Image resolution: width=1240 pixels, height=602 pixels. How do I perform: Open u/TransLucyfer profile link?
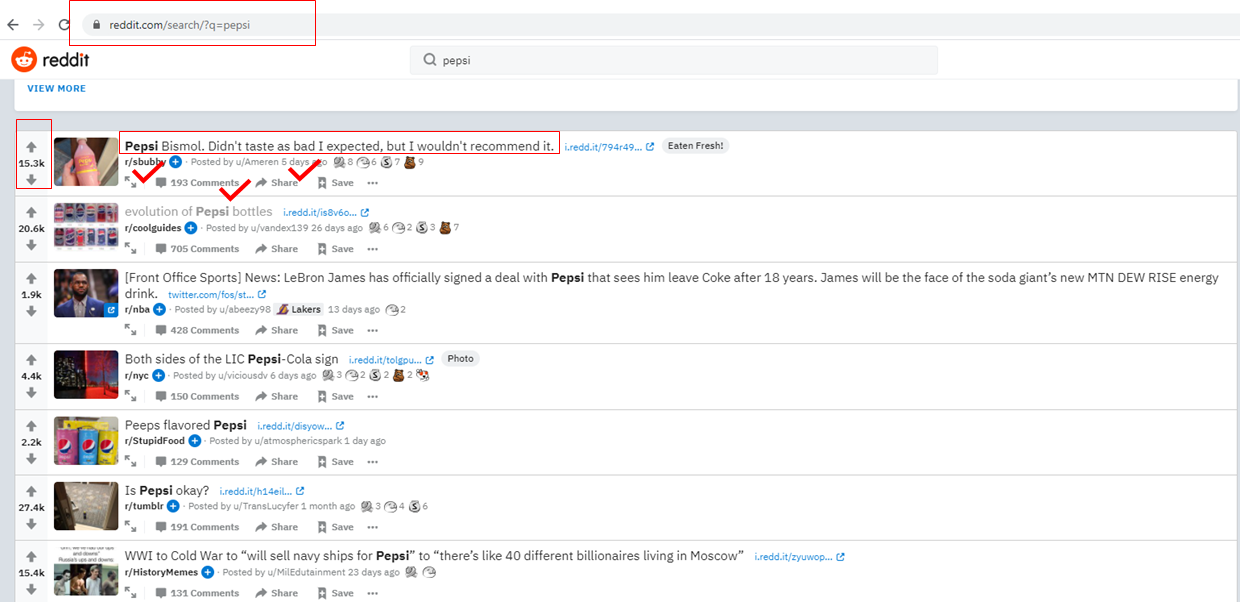point(266,507)
